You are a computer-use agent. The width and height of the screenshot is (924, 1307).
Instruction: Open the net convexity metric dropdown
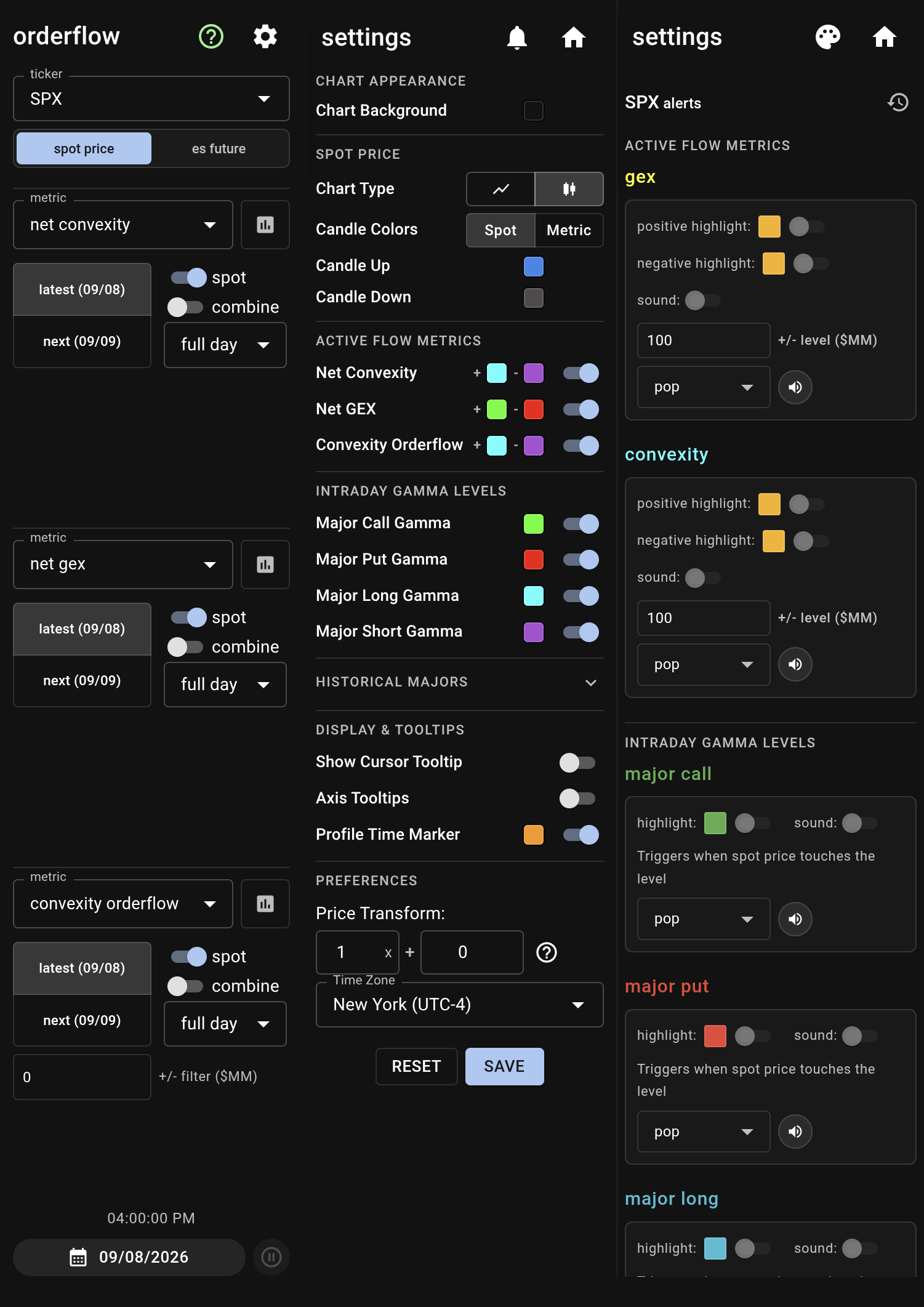(x=123, y=225)
